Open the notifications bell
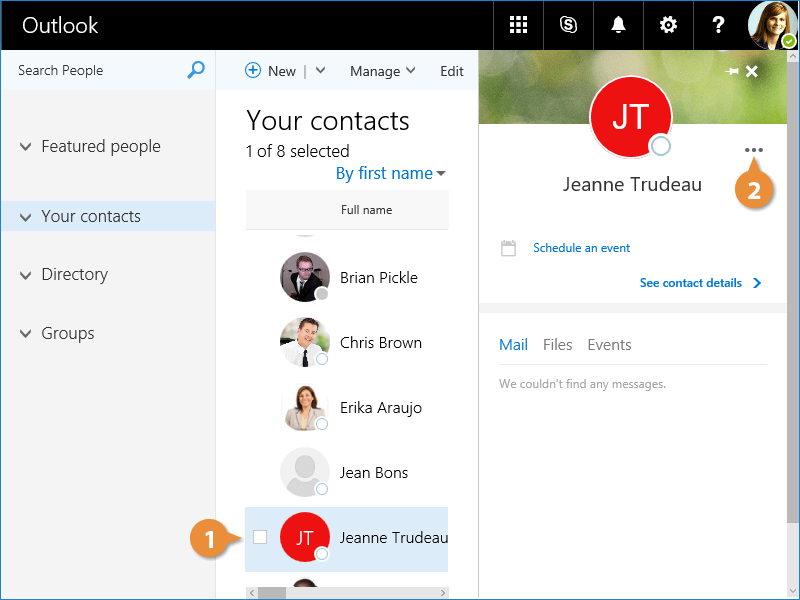Image resolution: width=800 pixels, height=600 pixels. 618,25
